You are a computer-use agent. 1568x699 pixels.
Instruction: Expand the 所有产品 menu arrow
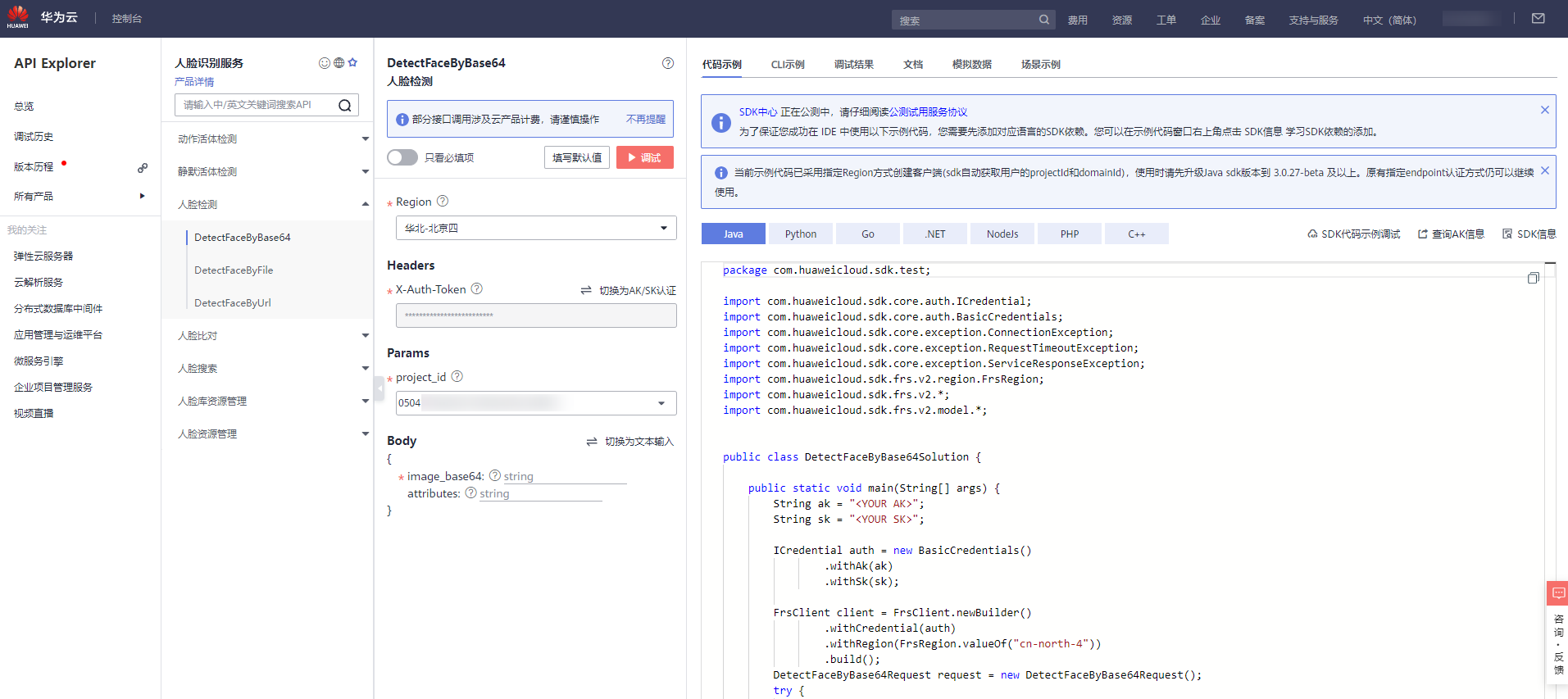click(x=143, y=196)
